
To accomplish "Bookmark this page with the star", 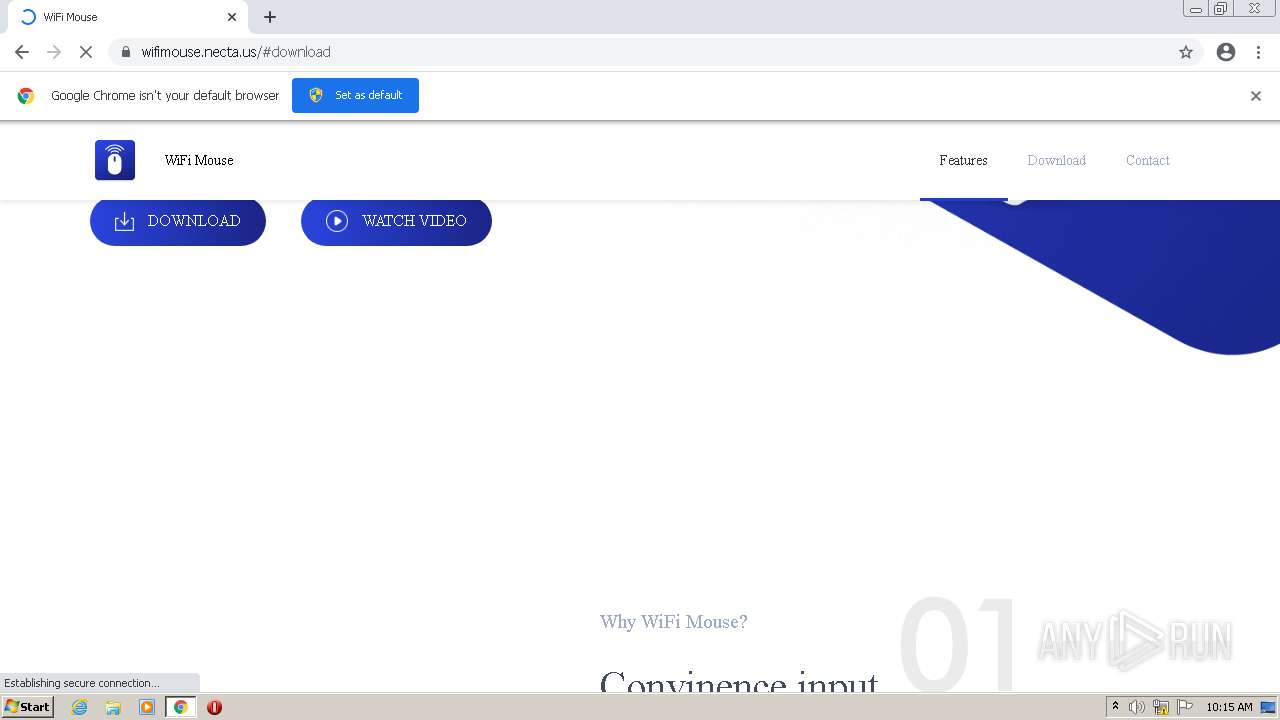I will [1186, 52].
